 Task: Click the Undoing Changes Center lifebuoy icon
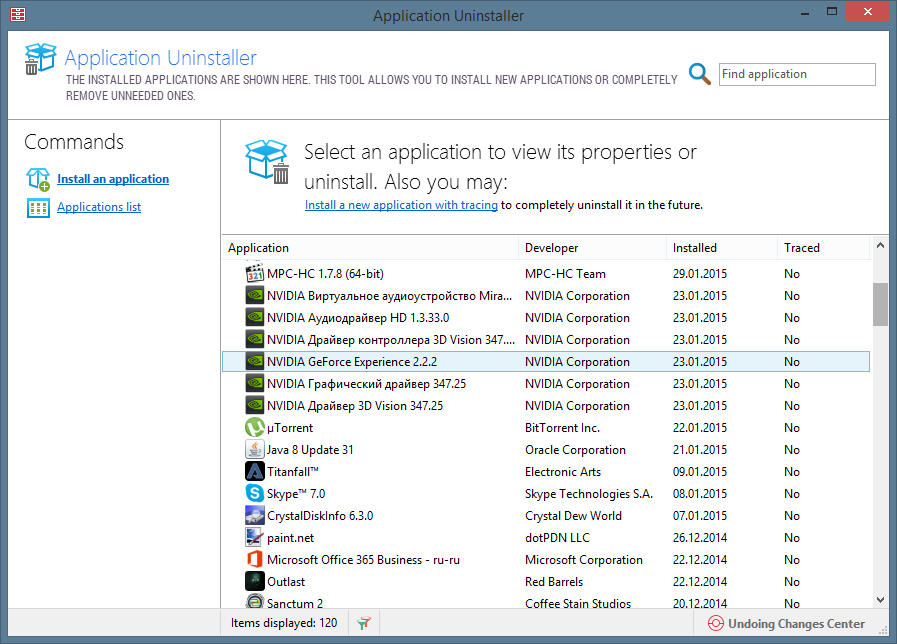(716, 623)
